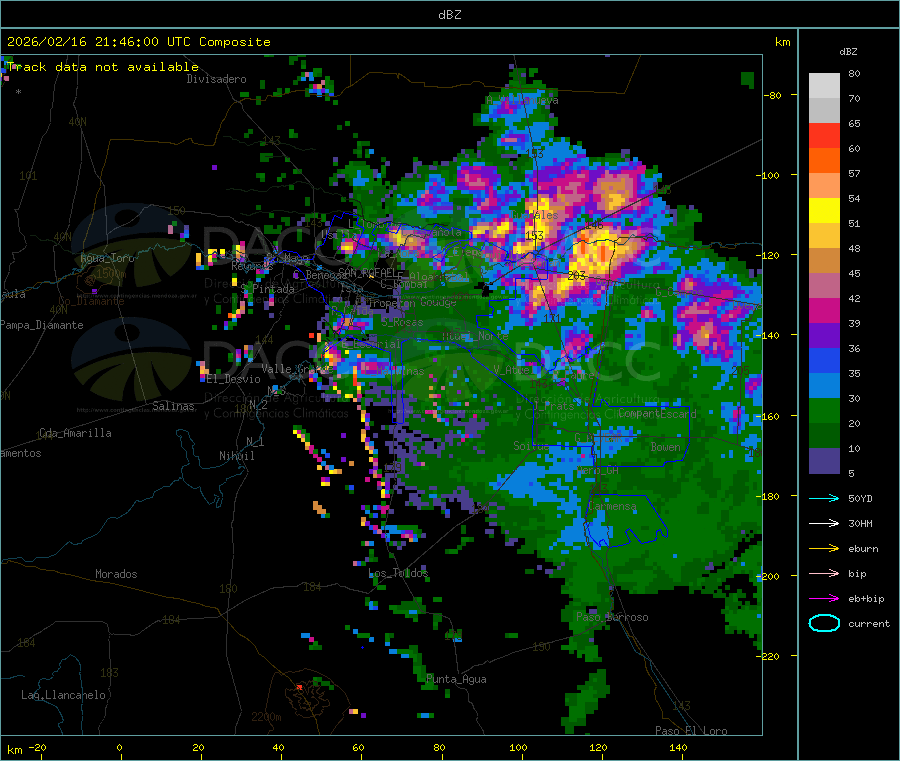Click the Laq.Llancanelo map label
The image size is (900, 761).
[x=63, y=695]
